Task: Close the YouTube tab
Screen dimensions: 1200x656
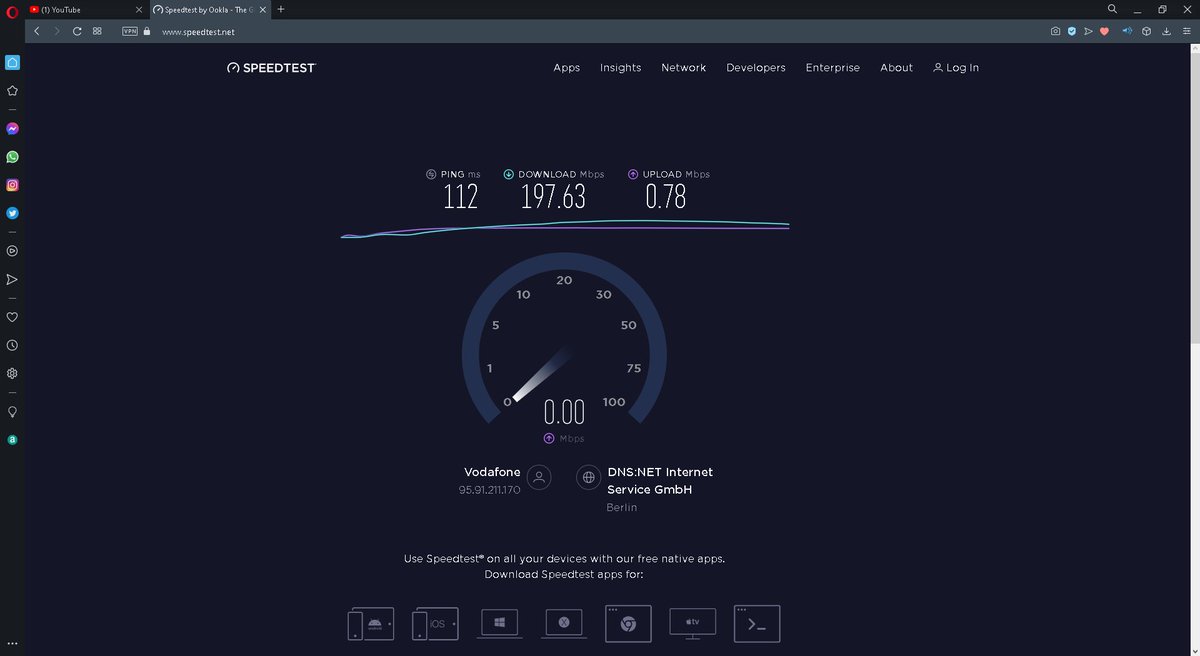Action: tap(138, 9)
